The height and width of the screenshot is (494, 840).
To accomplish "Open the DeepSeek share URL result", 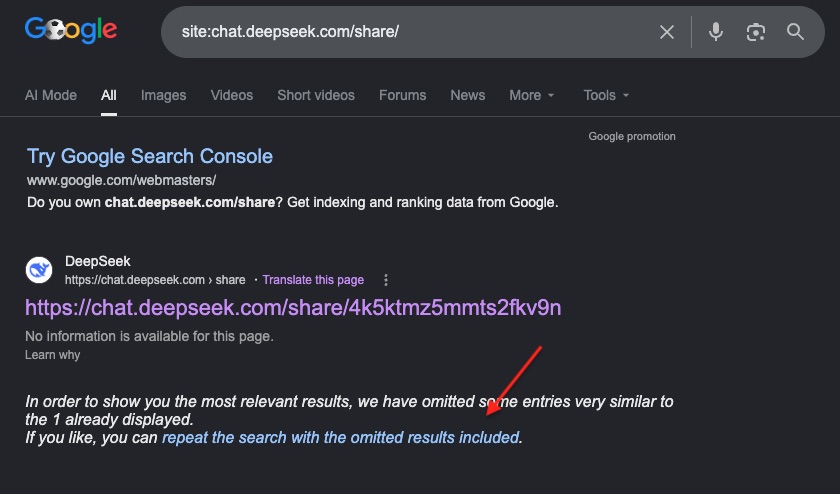I will click(x=293, y=308).
